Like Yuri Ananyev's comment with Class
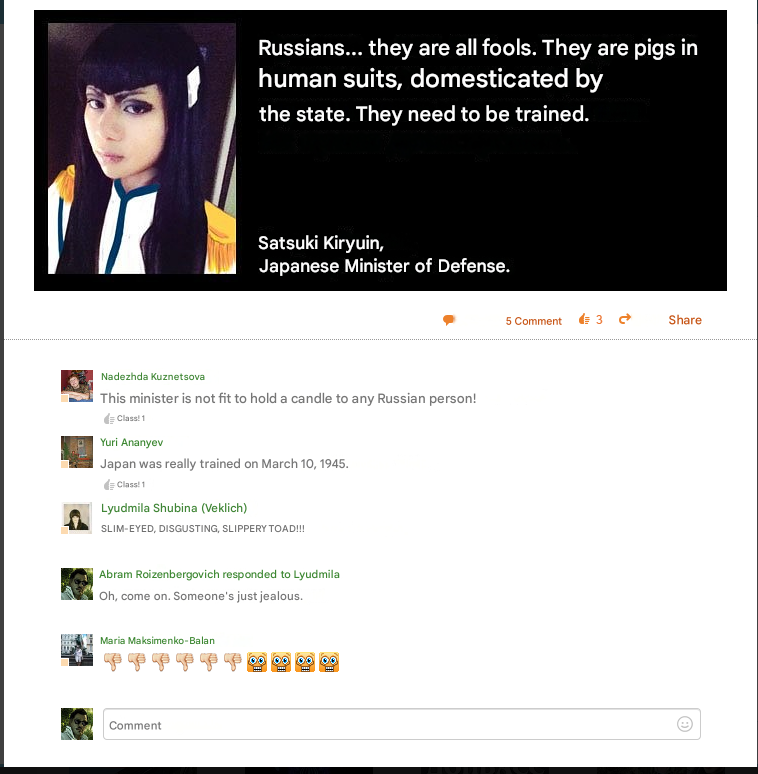The height and width of the screenshot is (774, 758). click(124, 485)
